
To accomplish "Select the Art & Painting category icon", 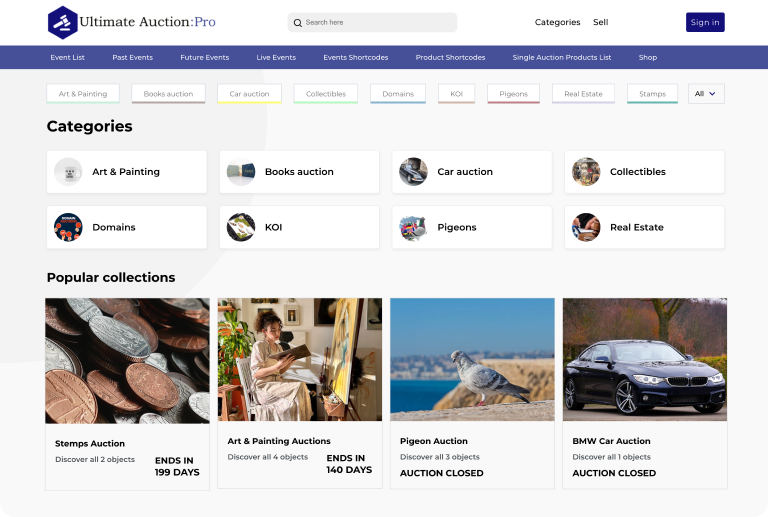I will [x=68, y=172].
